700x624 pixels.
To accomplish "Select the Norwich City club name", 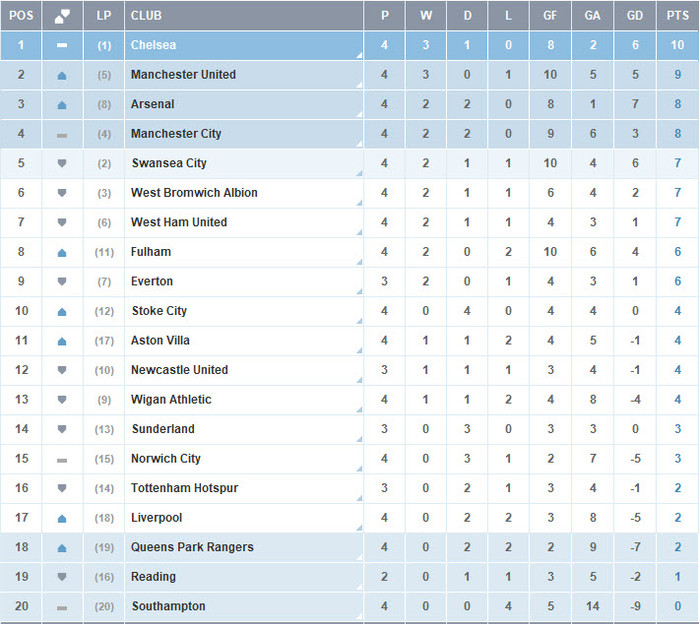I will 166,459.
